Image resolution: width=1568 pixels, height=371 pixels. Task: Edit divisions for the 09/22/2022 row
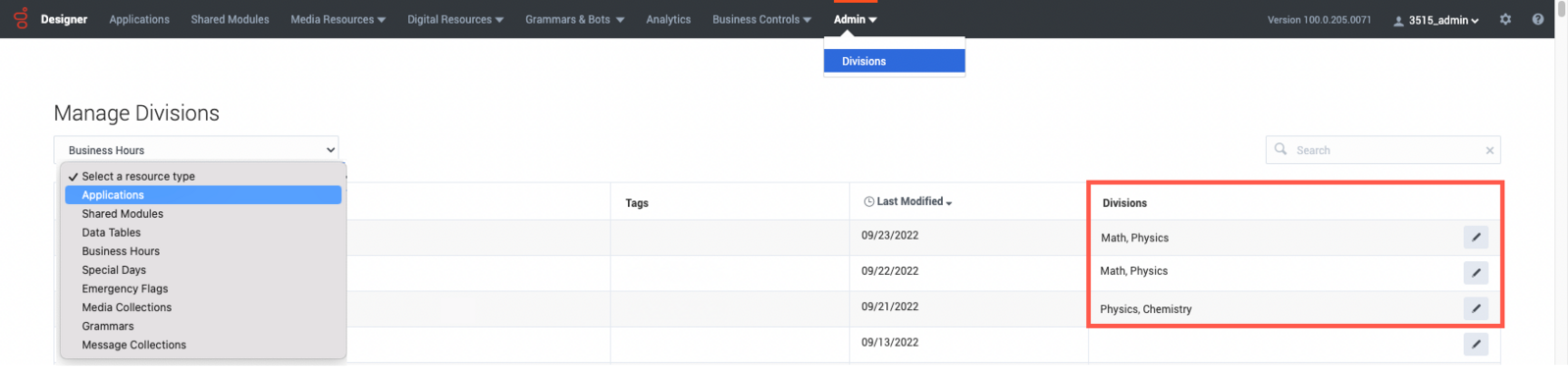[1476, 273]
